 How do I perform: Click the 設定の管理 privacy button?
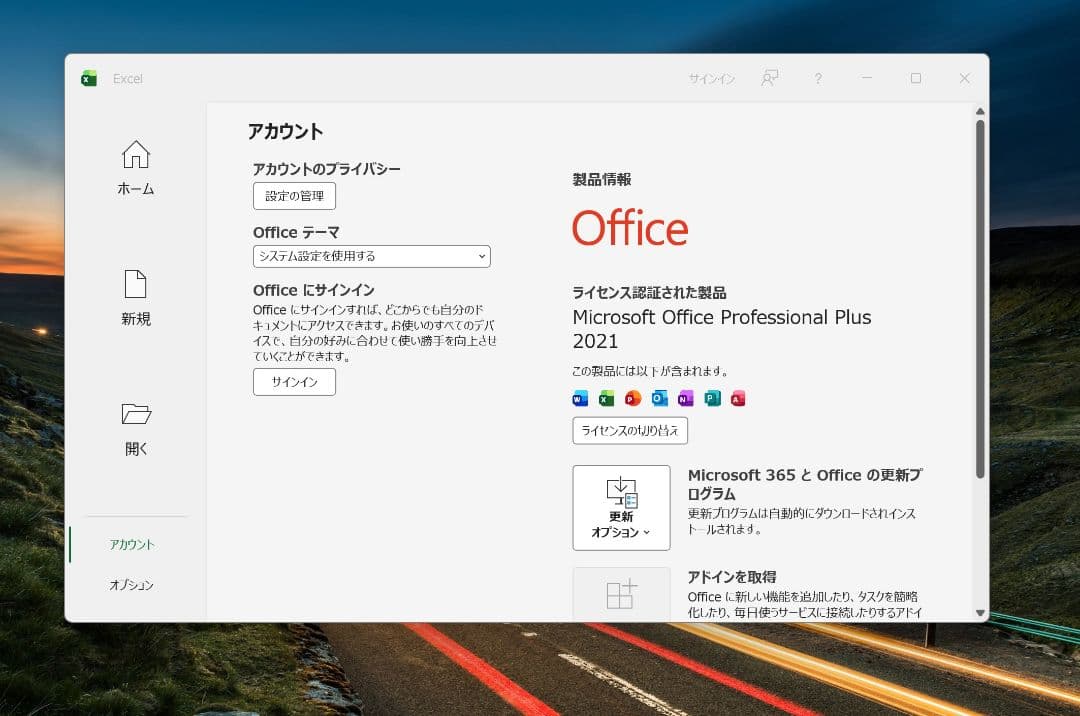294,196
